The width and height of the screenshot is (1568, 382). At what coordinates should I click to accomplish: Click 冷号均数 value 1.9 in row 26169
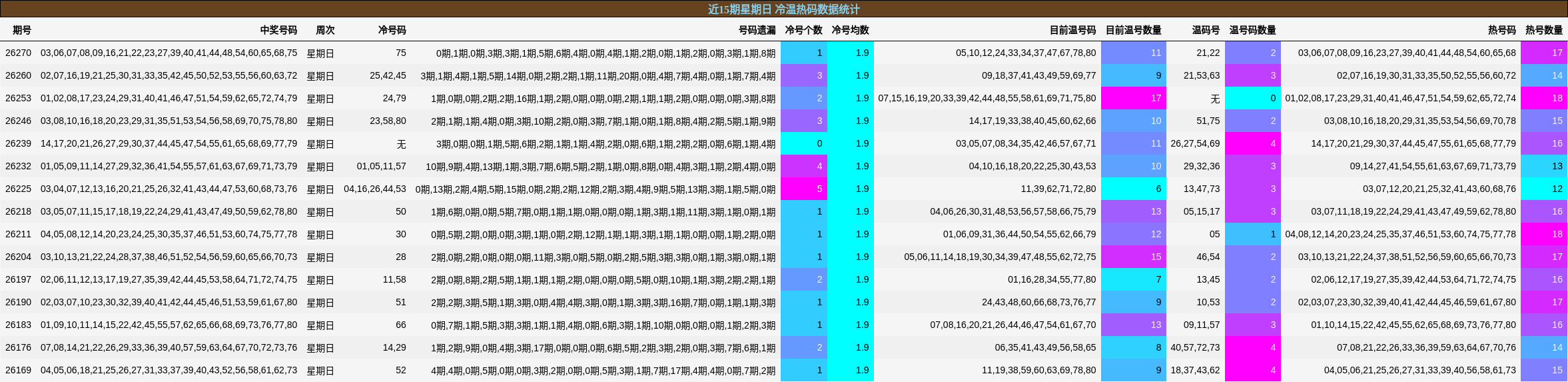tap(850, 370)
